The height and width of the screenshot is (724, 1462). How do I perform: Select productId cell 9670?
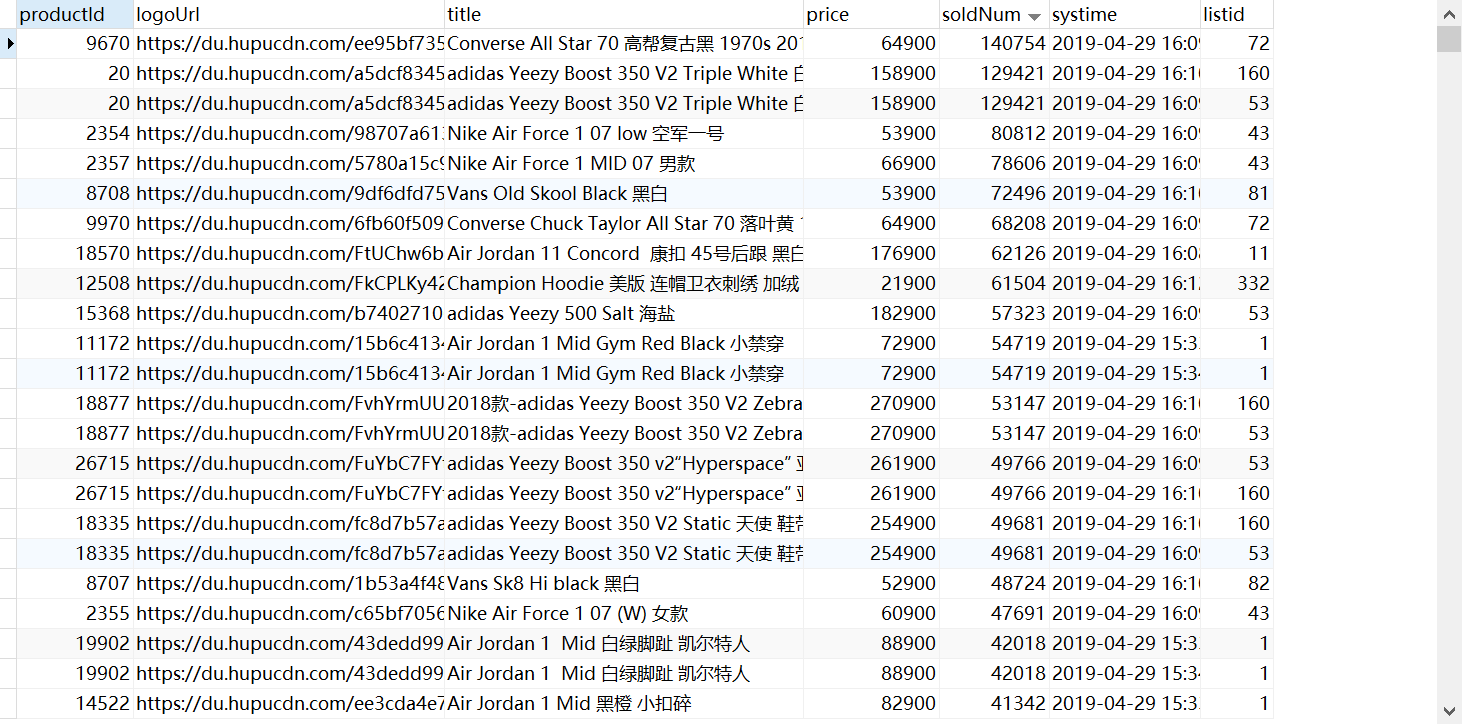click(75, 44)
